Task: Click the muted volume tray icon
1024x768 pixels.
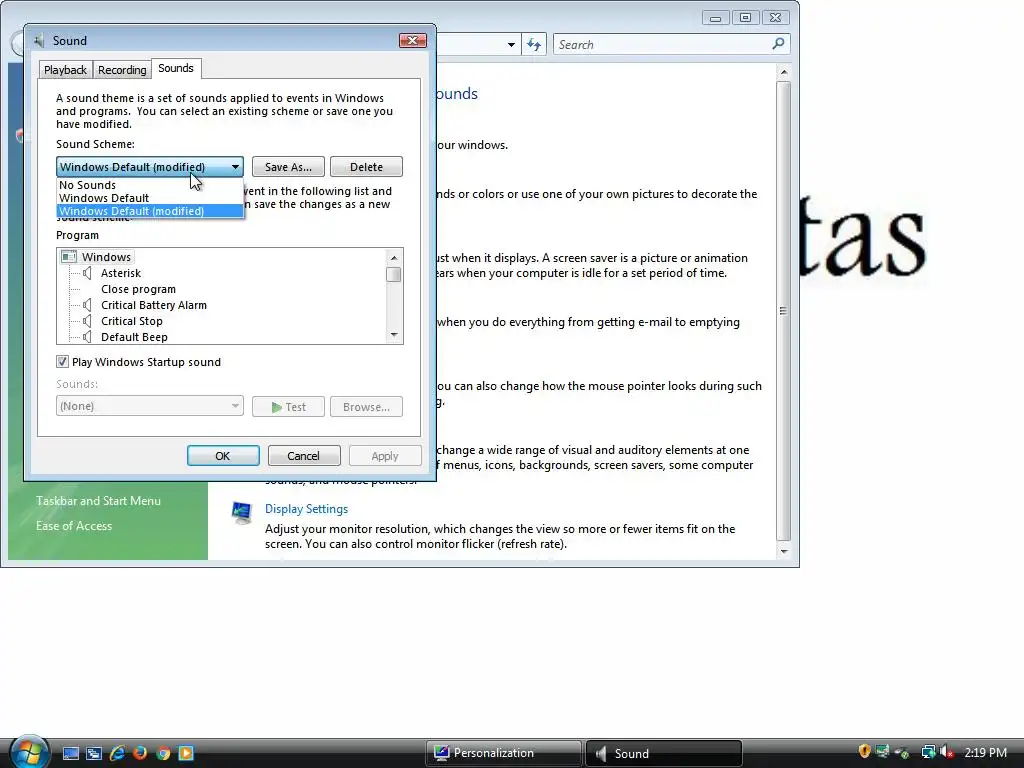Action: click(947, 752)
